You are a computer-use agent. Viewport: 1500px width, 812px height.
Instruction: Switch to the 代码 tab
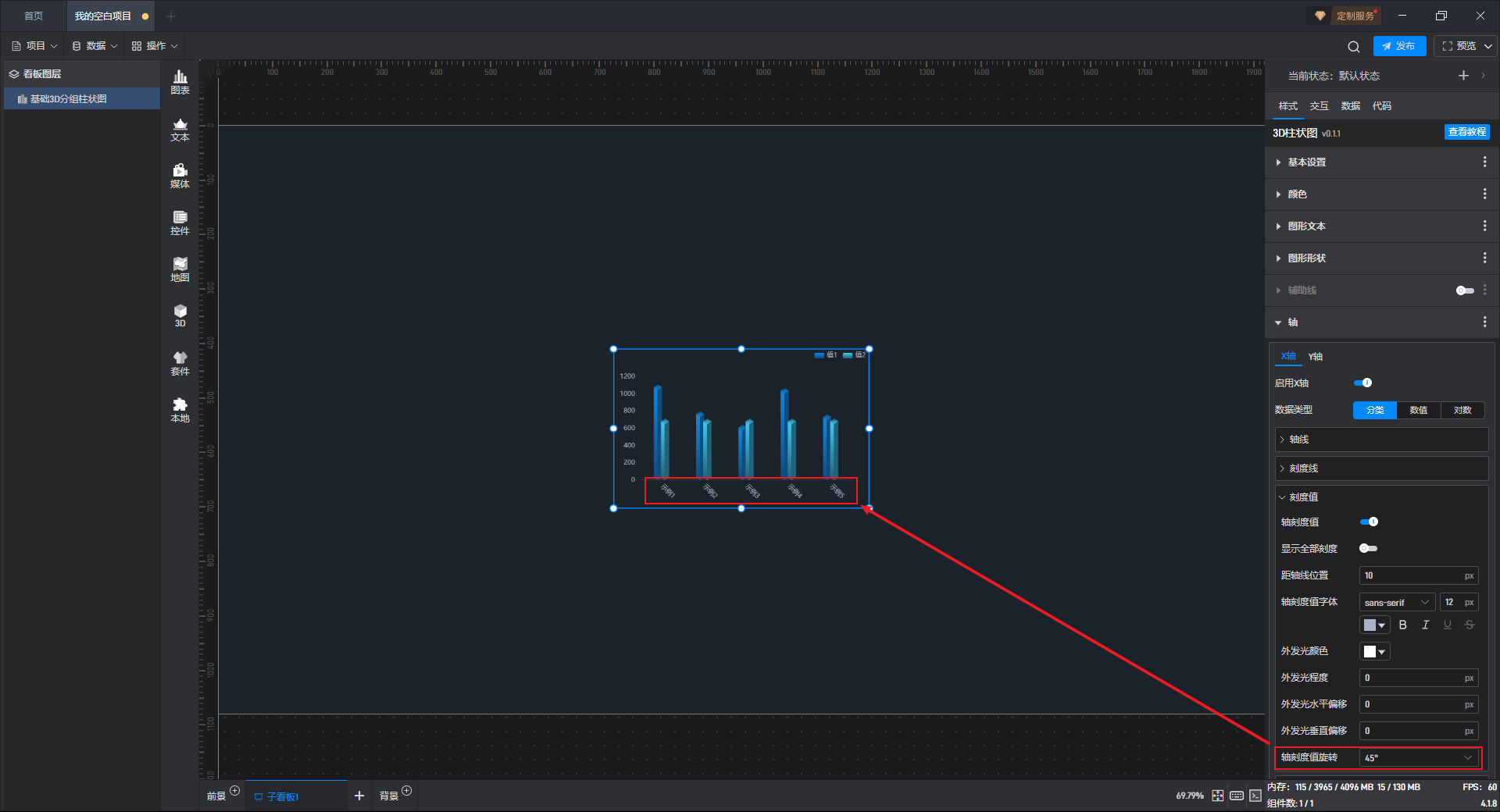[1382, 106]
